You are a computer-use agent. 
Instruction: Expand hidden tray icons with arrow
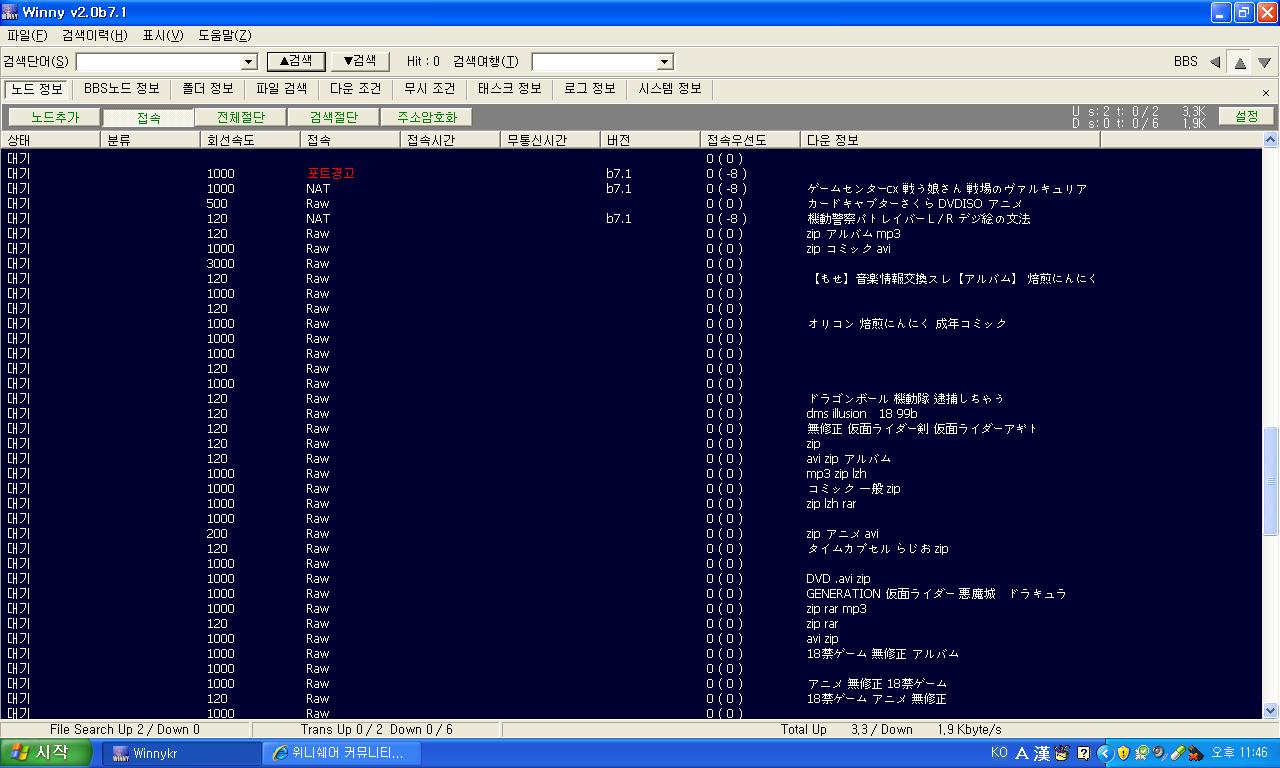click(x=1105, y=753)
